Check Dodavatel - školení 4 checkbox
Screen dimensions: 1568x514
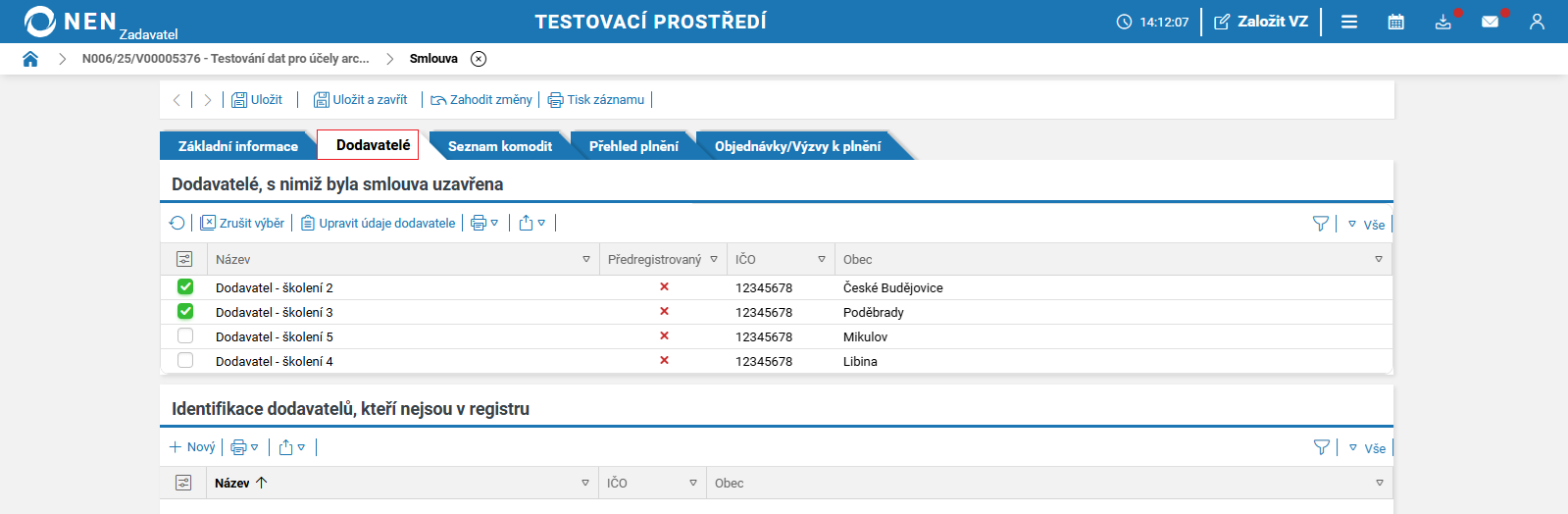(x=185, y=361)
